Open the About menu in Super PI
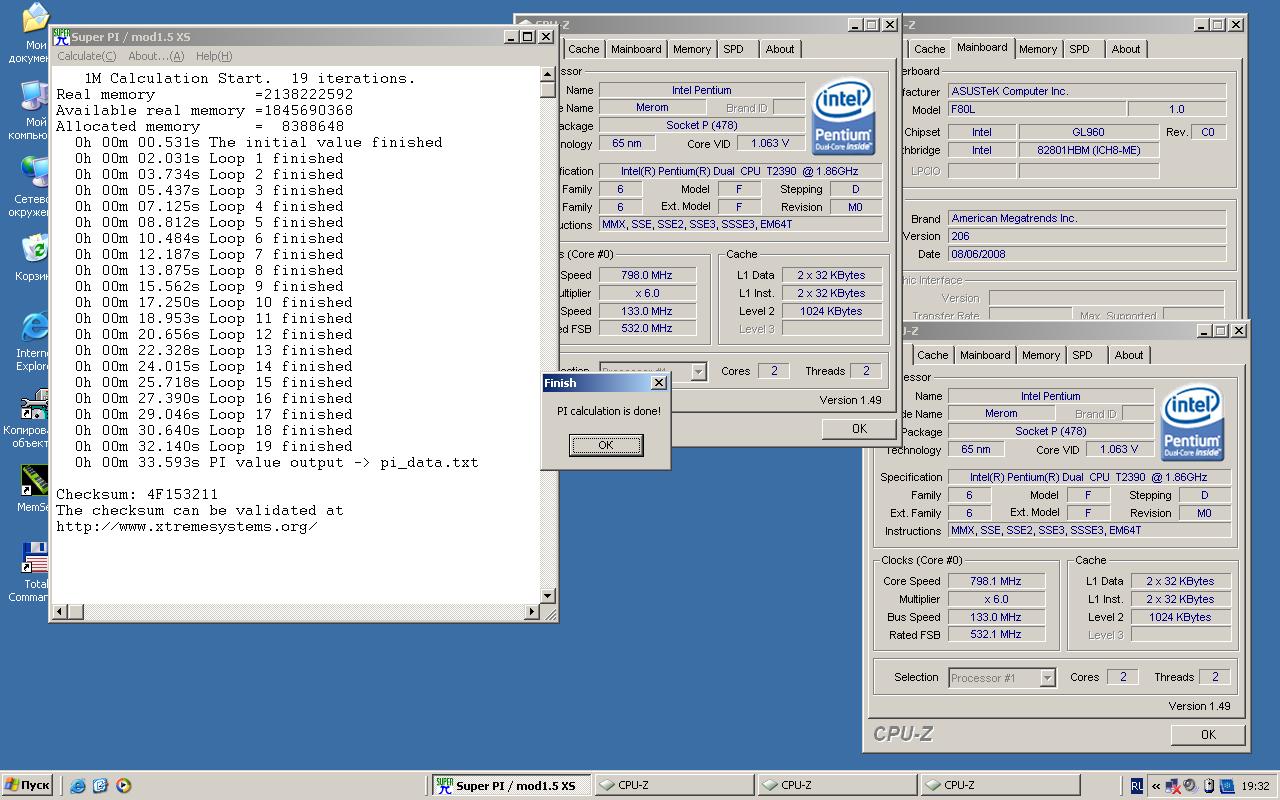Viewport: 1280px width, 800px height. click(156, 56)
